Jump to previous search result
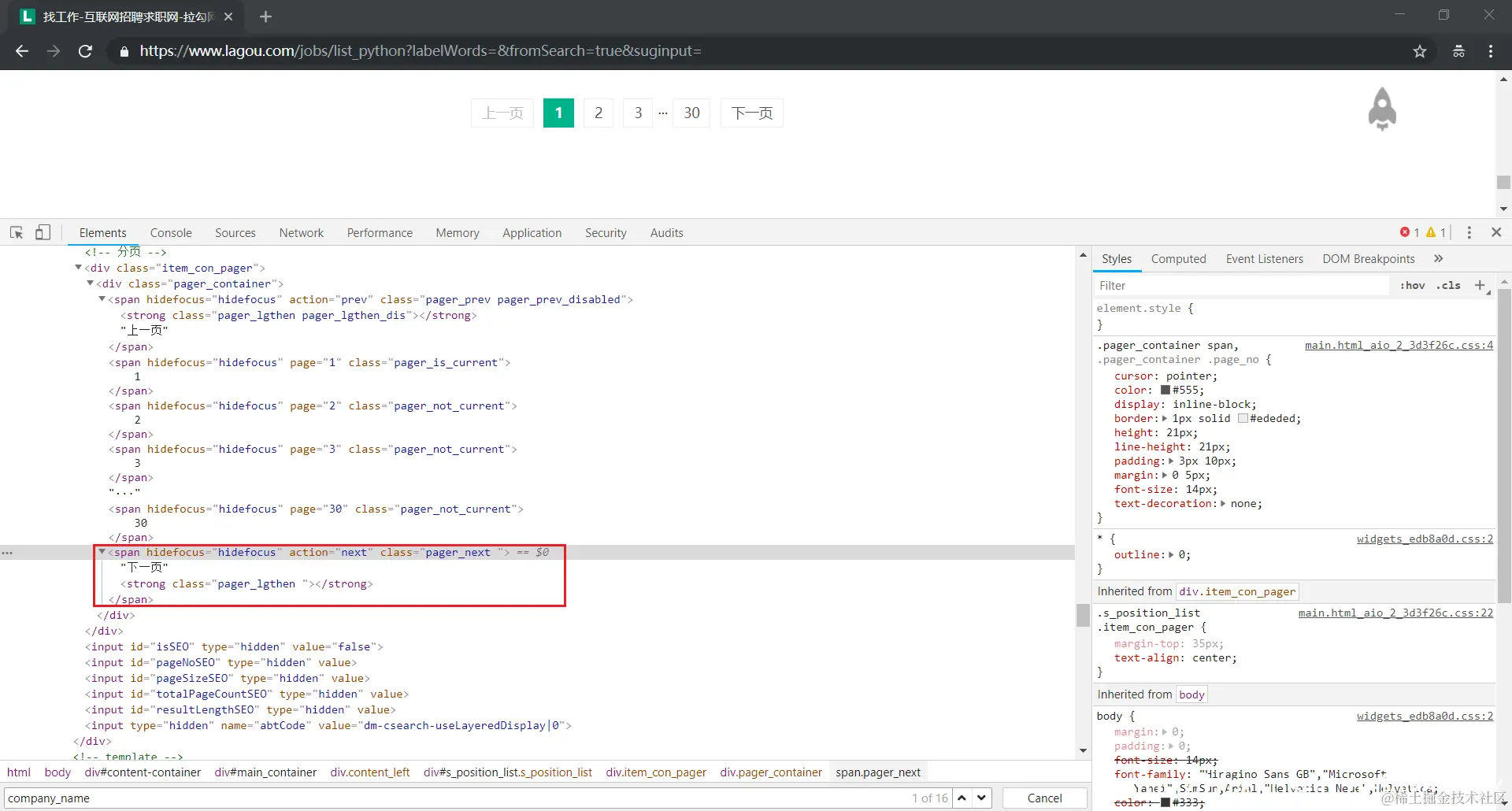 tap(962, 798)
